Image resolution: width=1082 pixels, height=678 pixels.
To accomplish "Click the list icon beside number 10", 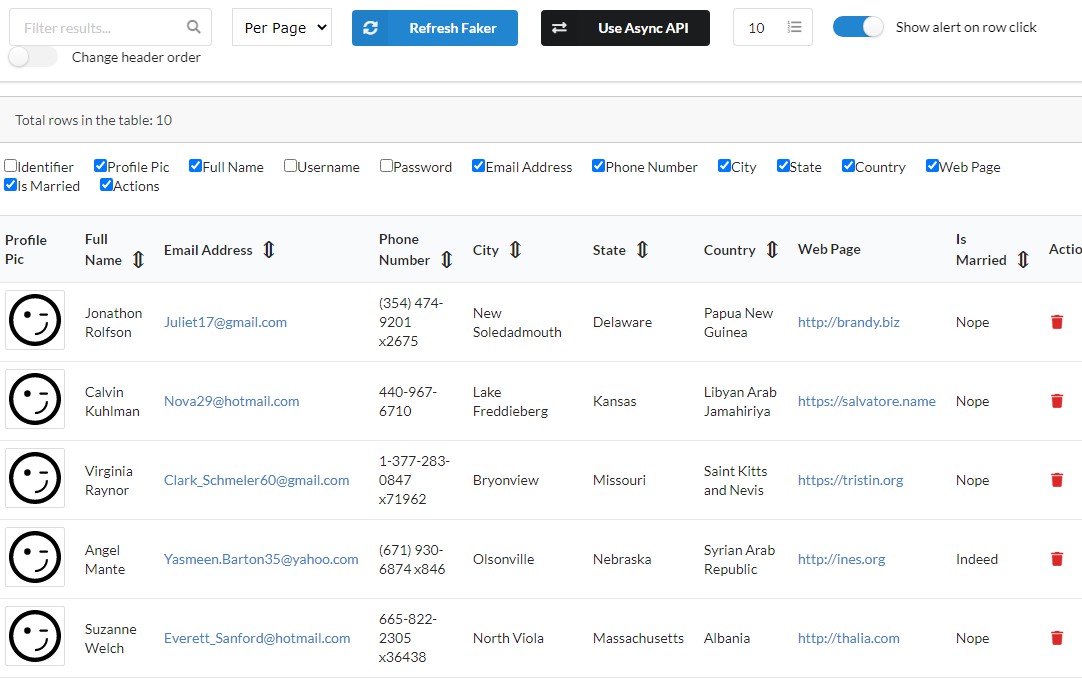I will [x=794, y=27].
